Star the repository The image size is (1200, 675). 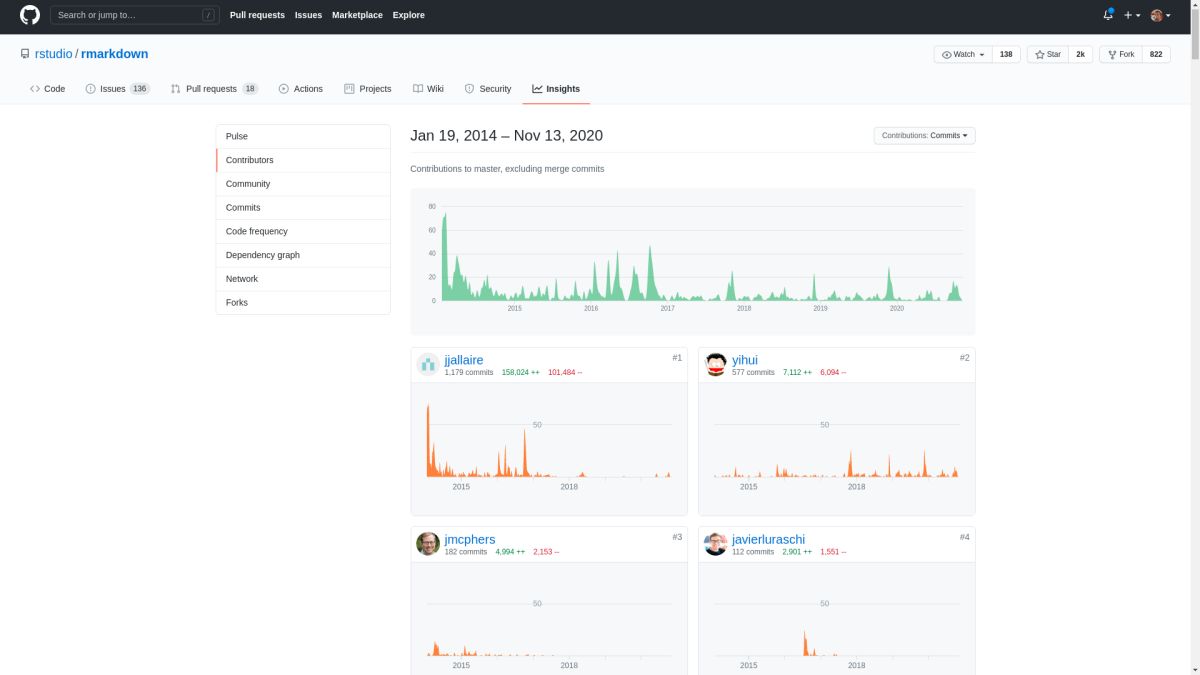(x=1047, y=54)
